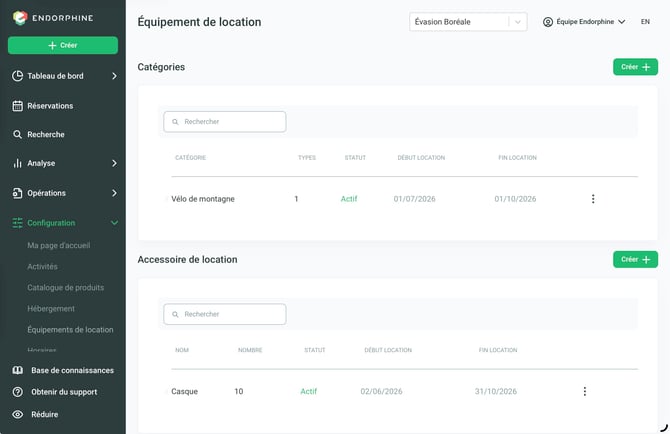
Task: Click the TYPES column header
Action: click(307, 158)
